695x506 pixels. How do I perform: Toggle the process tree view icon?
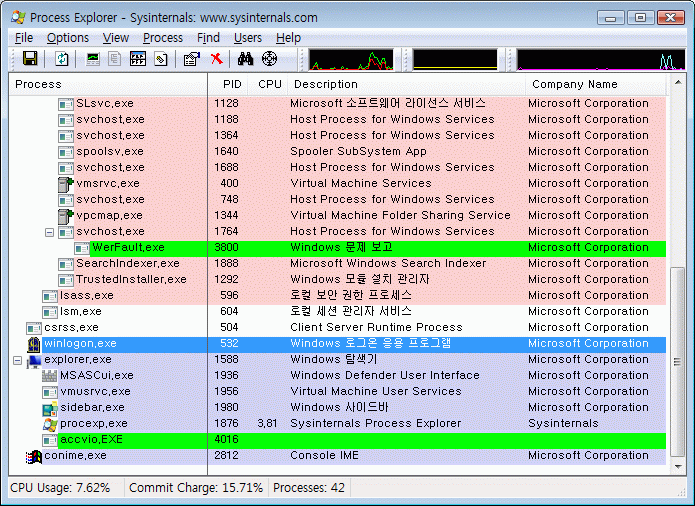pyautogui.click(x=115, y=58)
